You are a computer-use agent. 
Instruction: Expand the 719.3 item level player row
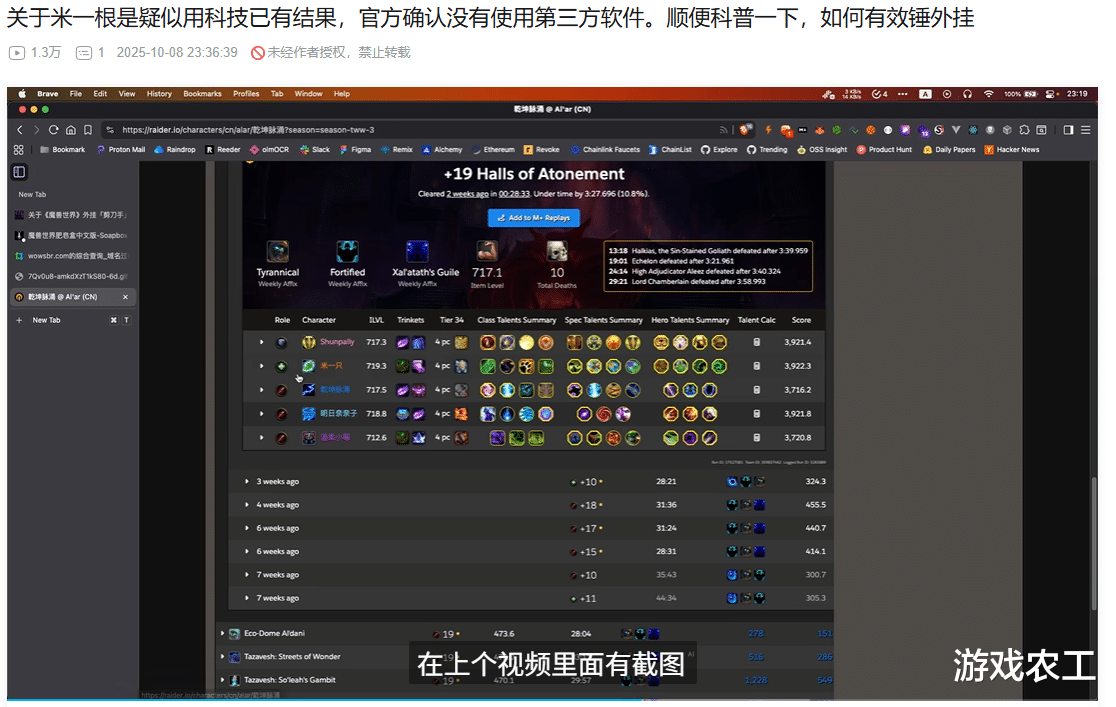click(261, 366)
